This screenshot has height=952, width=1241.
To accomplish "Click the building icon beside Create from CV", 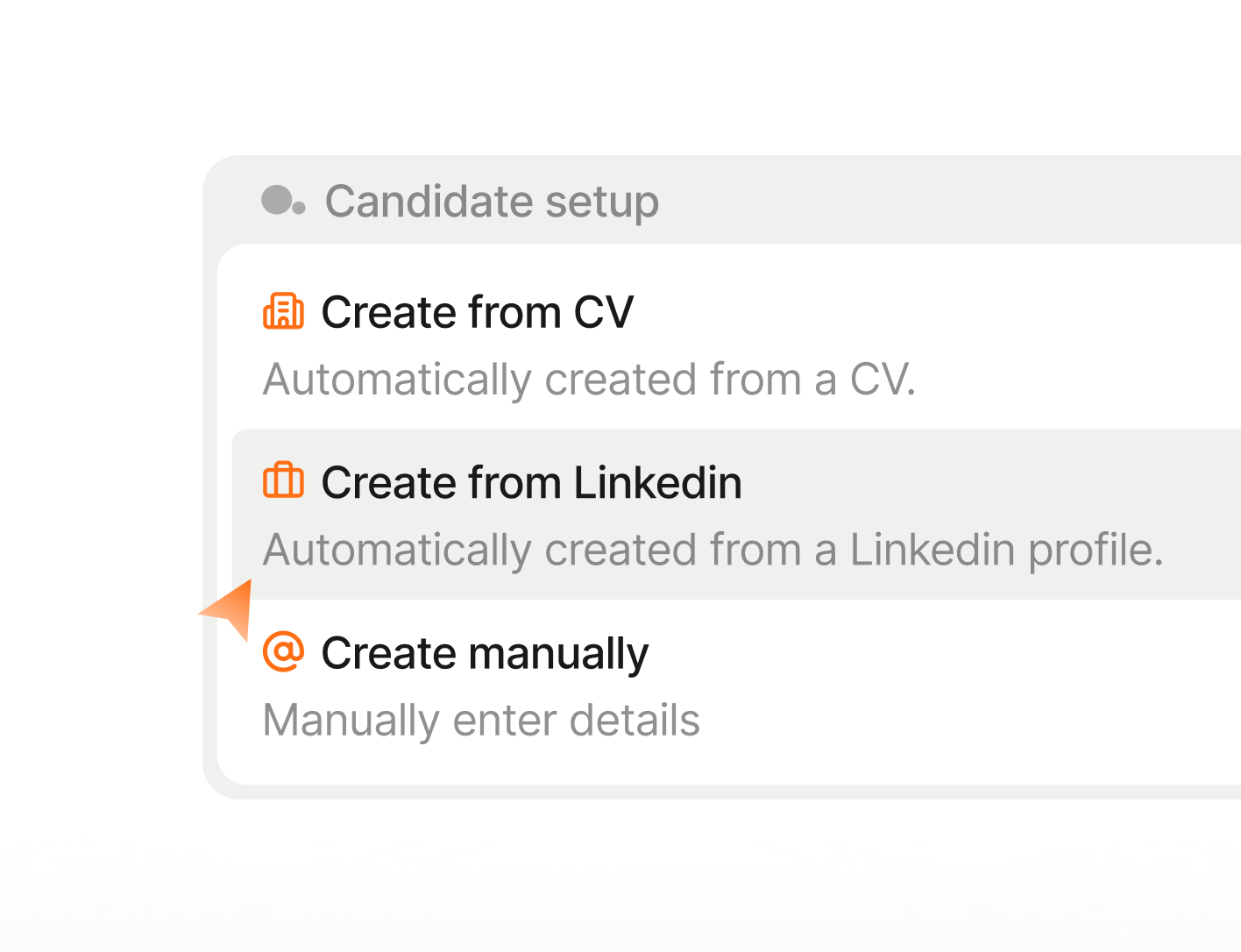I will 282,311.
